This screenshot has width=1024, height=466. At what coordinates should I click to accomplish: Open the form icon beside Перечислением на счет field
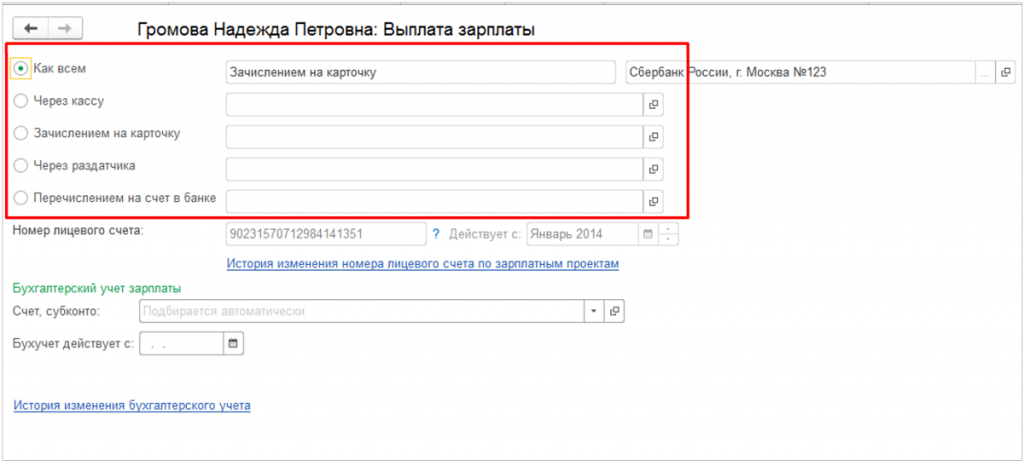pos(653,201)
